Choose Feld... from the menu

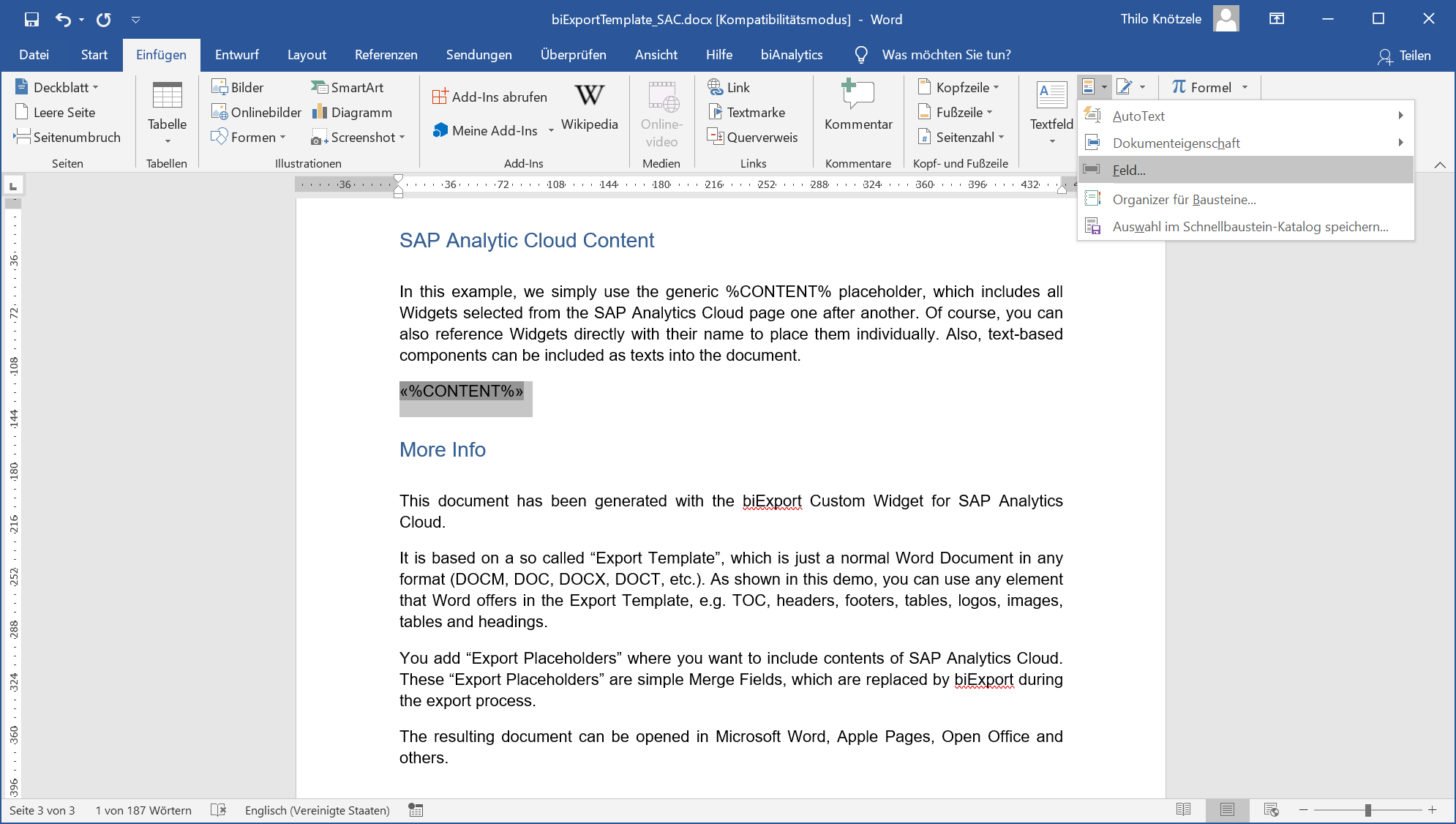(x=1246, y=170)
